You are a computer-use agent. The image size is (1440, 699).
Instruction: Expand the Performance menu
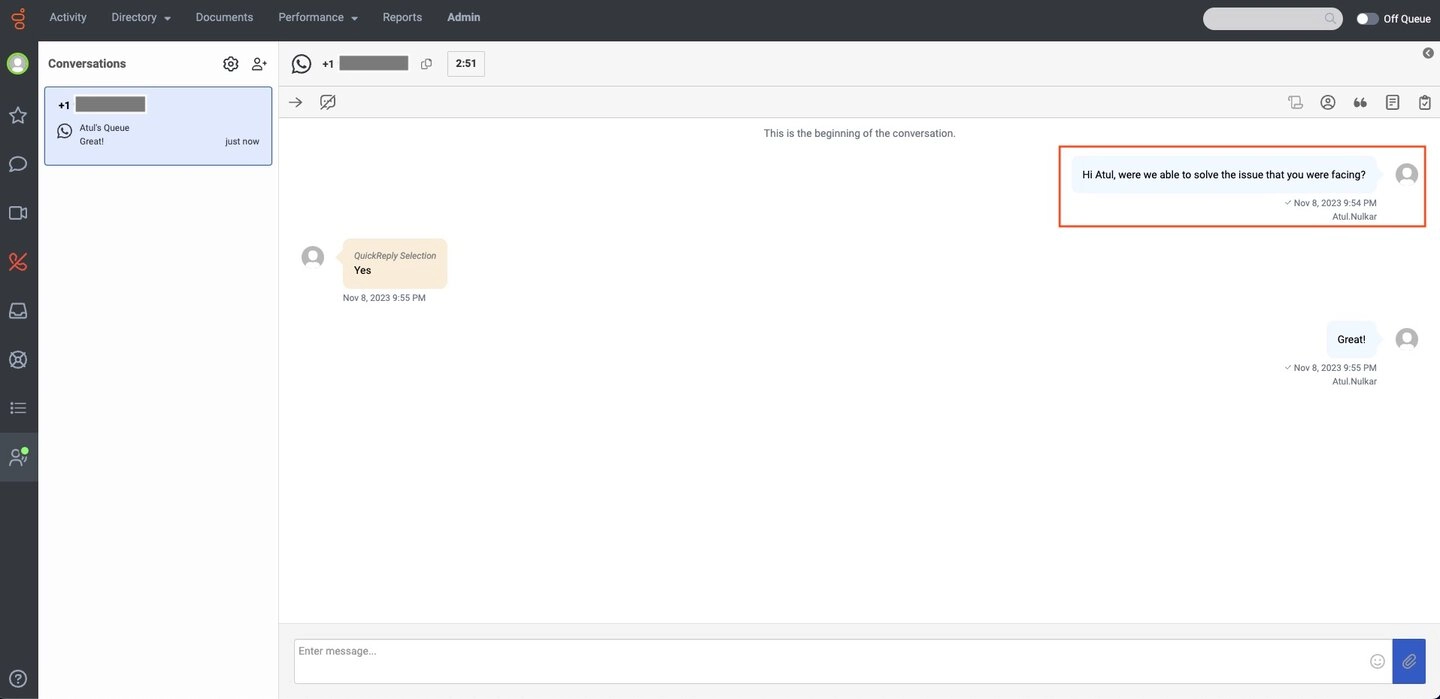318,18
